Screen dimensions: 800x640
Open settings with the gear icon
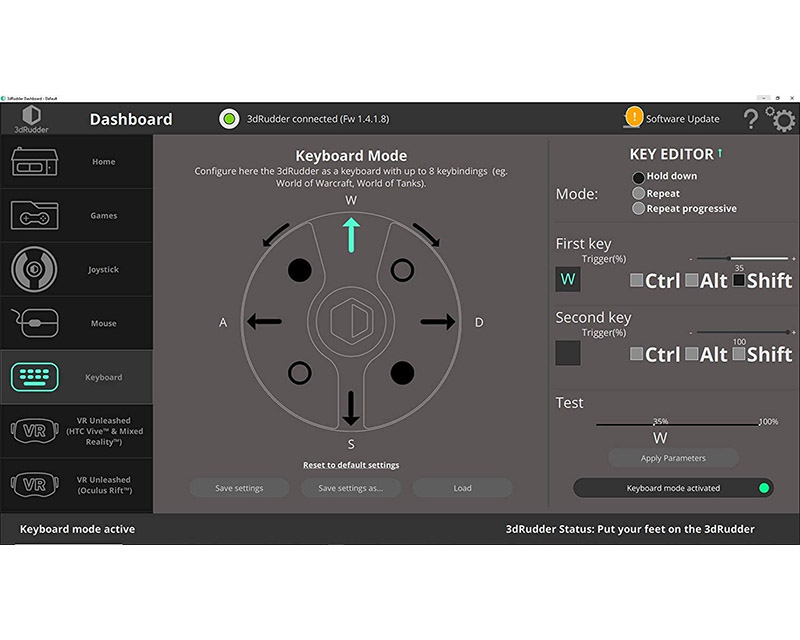point(781,119)
